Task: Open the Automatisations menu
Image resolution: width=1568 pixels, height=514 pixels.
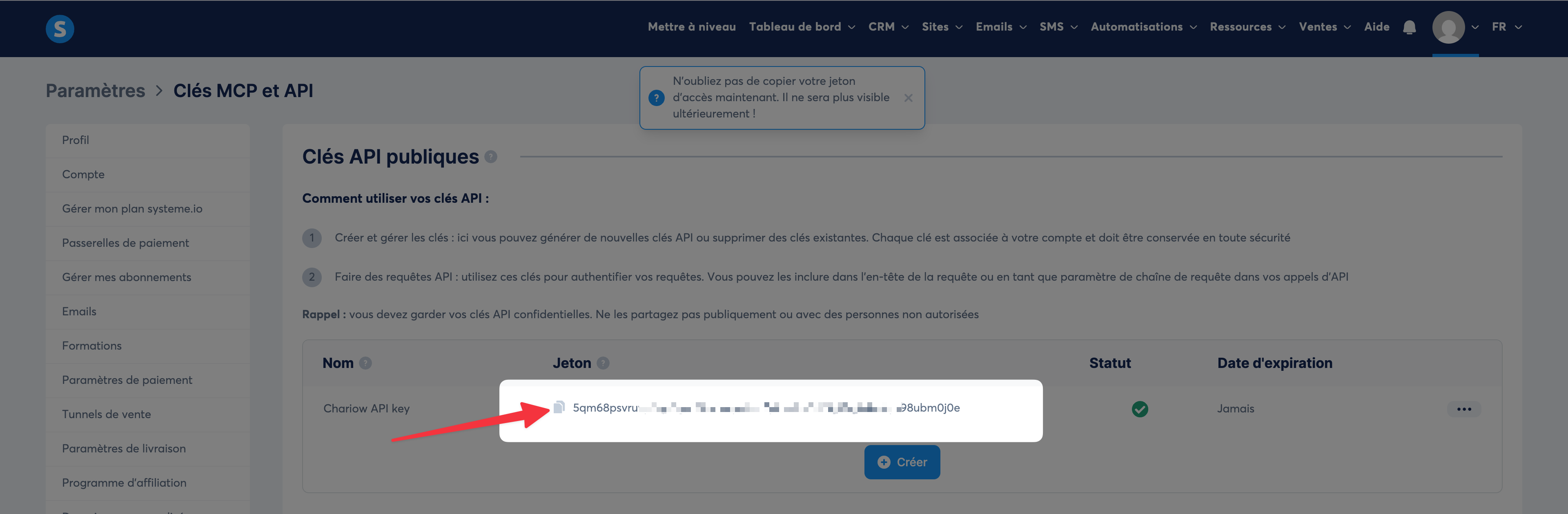Action: point(1143,27)
